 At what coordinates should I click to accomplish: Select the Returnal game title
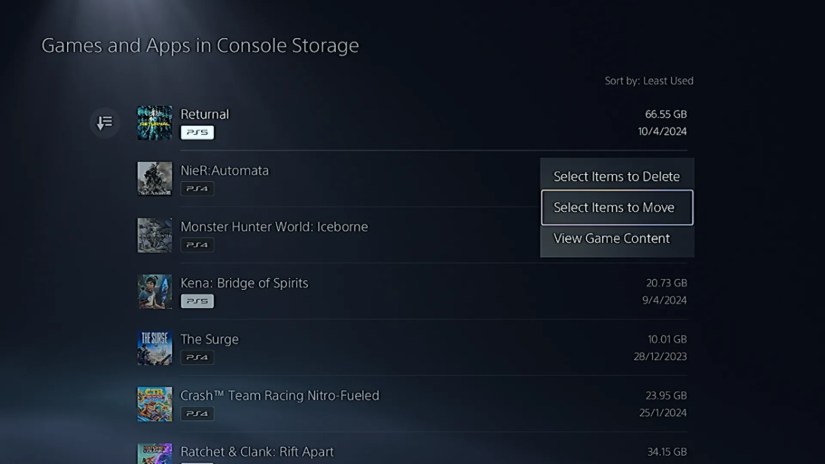[205, 114]
